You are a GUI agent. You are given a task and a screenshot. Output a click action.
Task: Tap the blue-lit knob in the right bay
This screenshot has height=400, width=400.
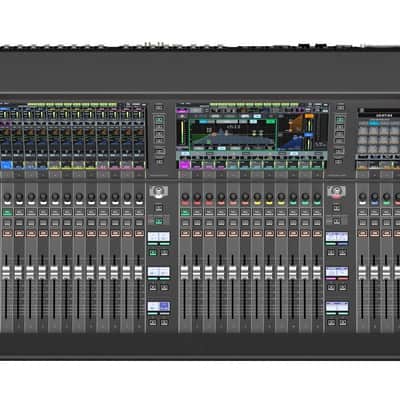pos(375,197)
